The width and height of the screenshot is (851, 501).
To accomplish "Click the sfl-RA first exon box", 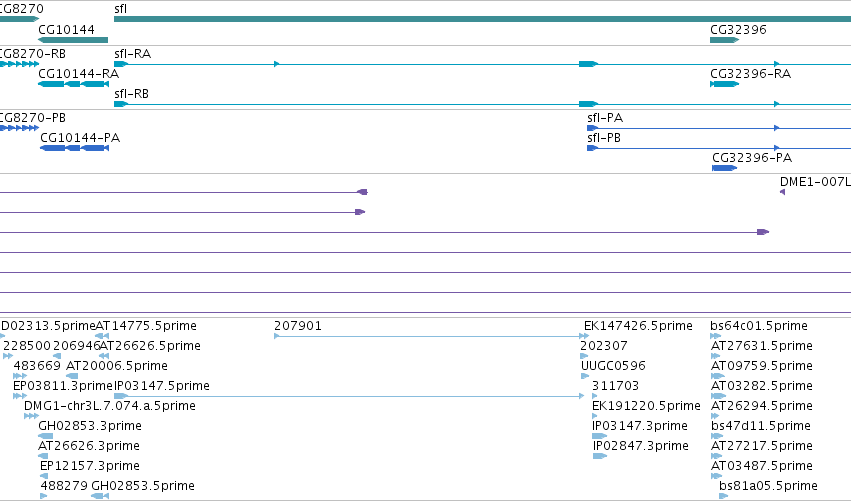I will (121, 64).
